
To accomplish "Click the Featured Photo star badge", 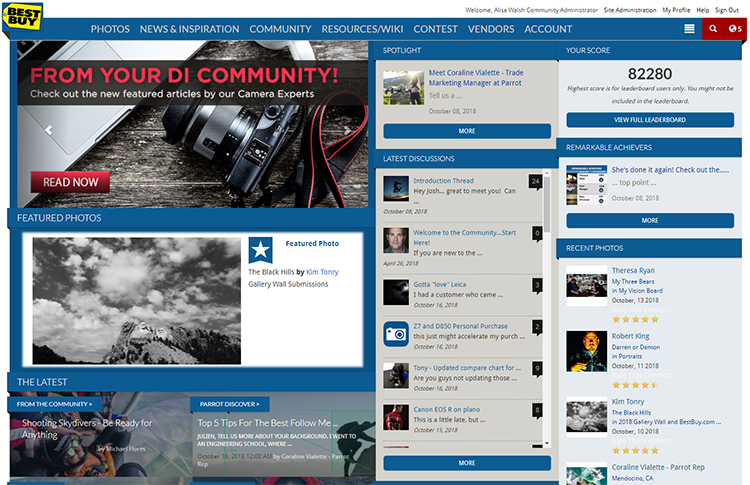I will click(260, 250).
